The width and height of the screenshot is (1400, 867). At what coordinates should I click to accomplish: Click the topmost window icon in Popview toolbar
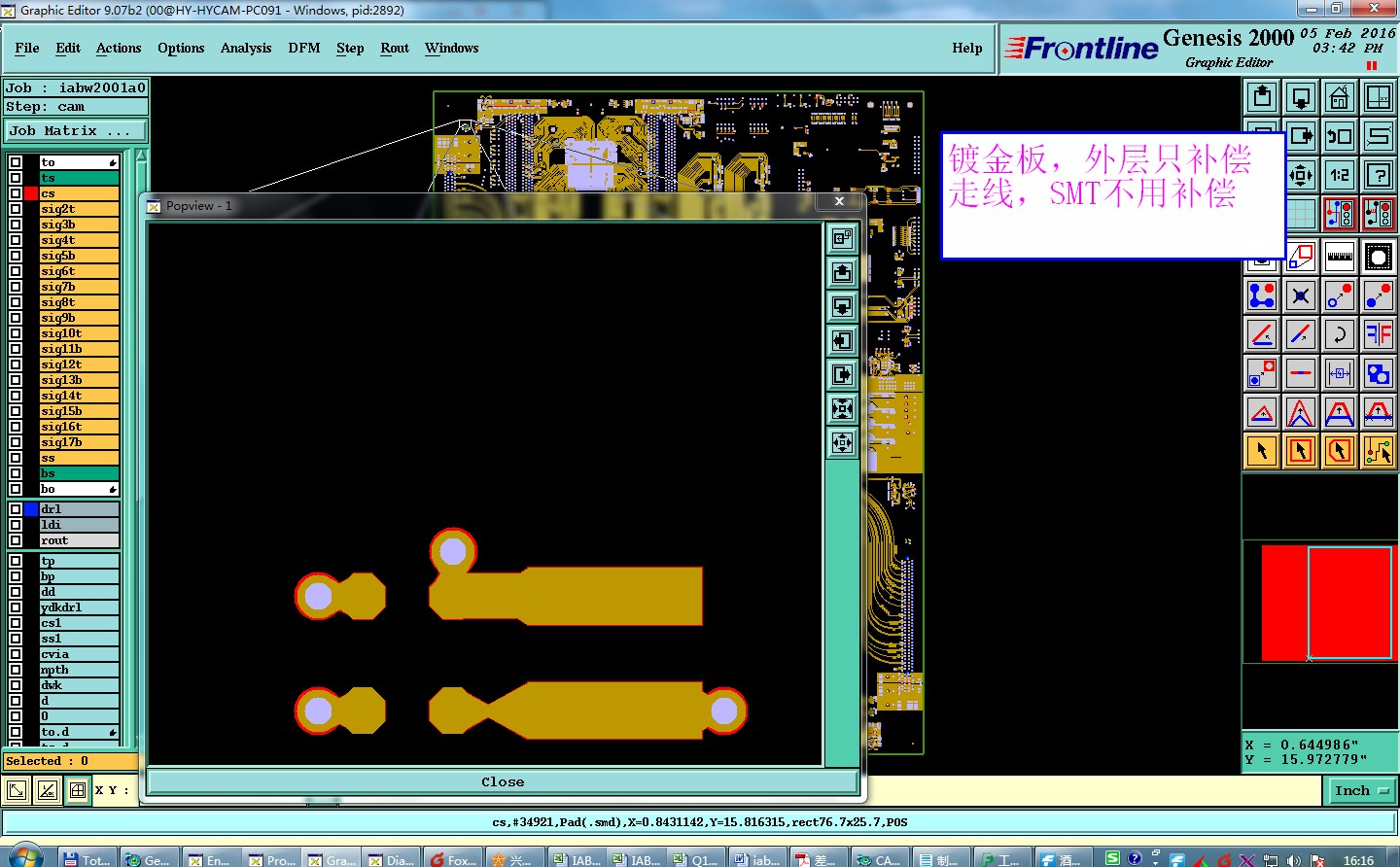coord(843,238)
